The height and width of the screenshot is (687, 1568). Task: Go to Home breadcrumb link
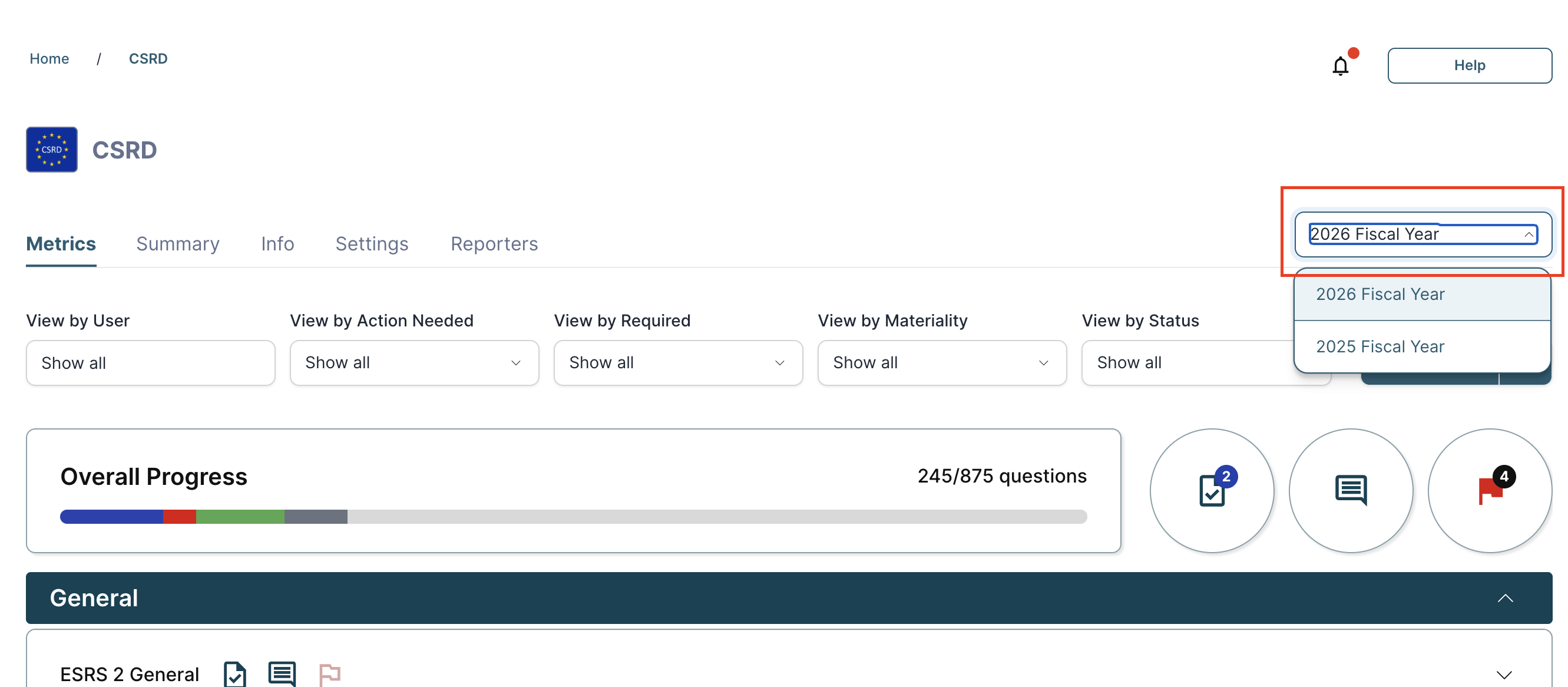(49, 58)
